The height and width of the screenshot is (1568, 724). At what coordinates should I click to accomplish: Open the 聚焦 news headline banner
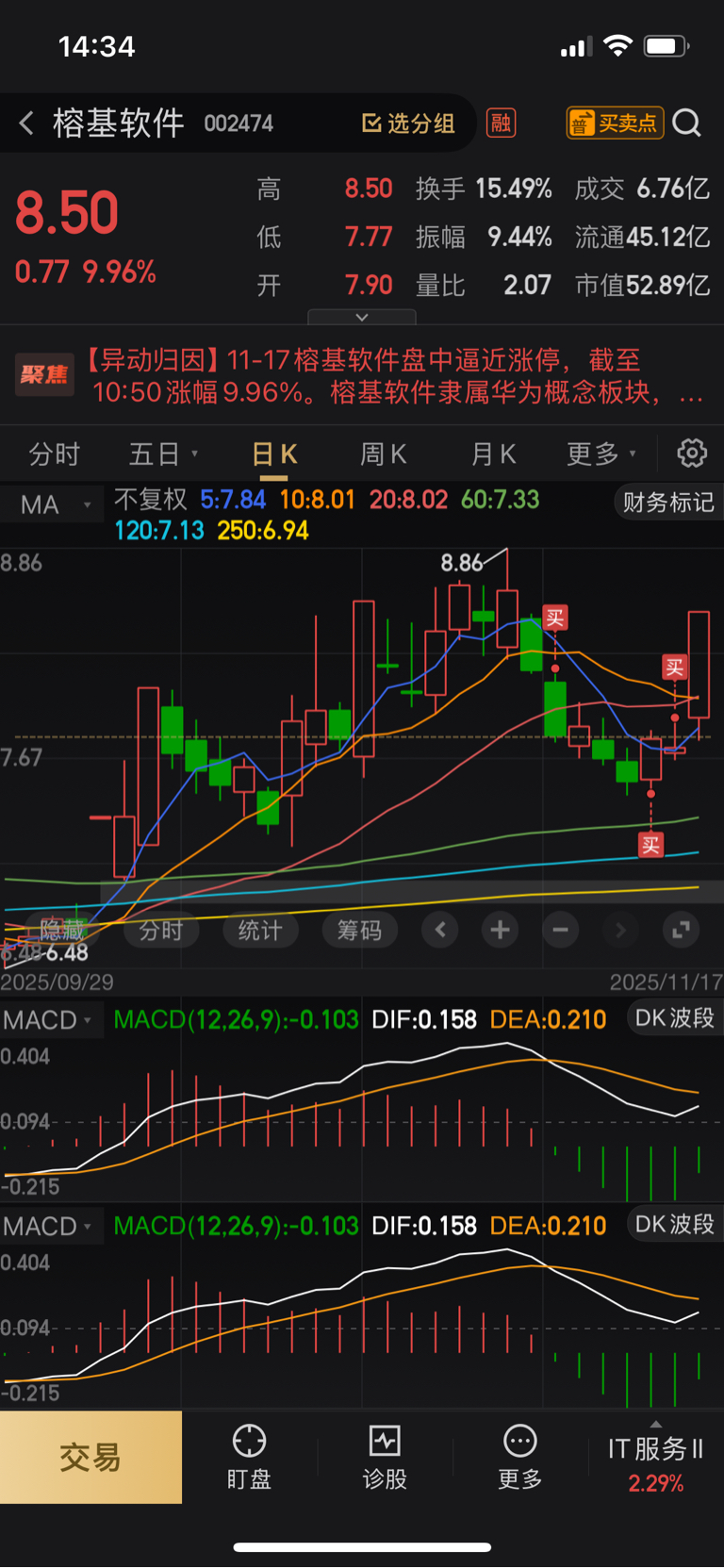tap(362, 375)
